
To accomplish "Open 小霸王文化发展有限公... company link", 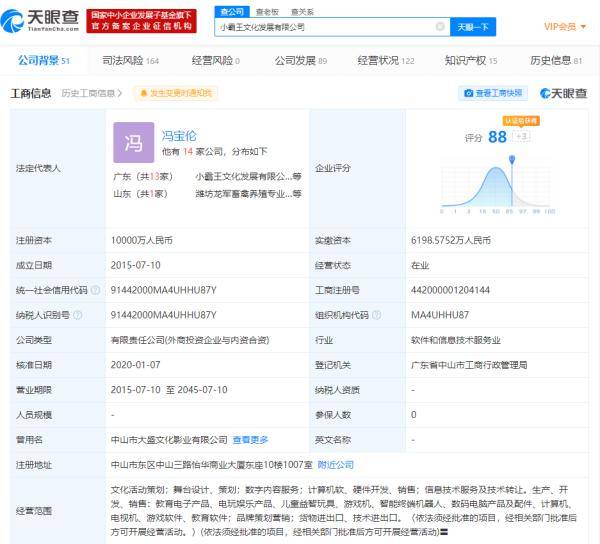I will (248, 176).
